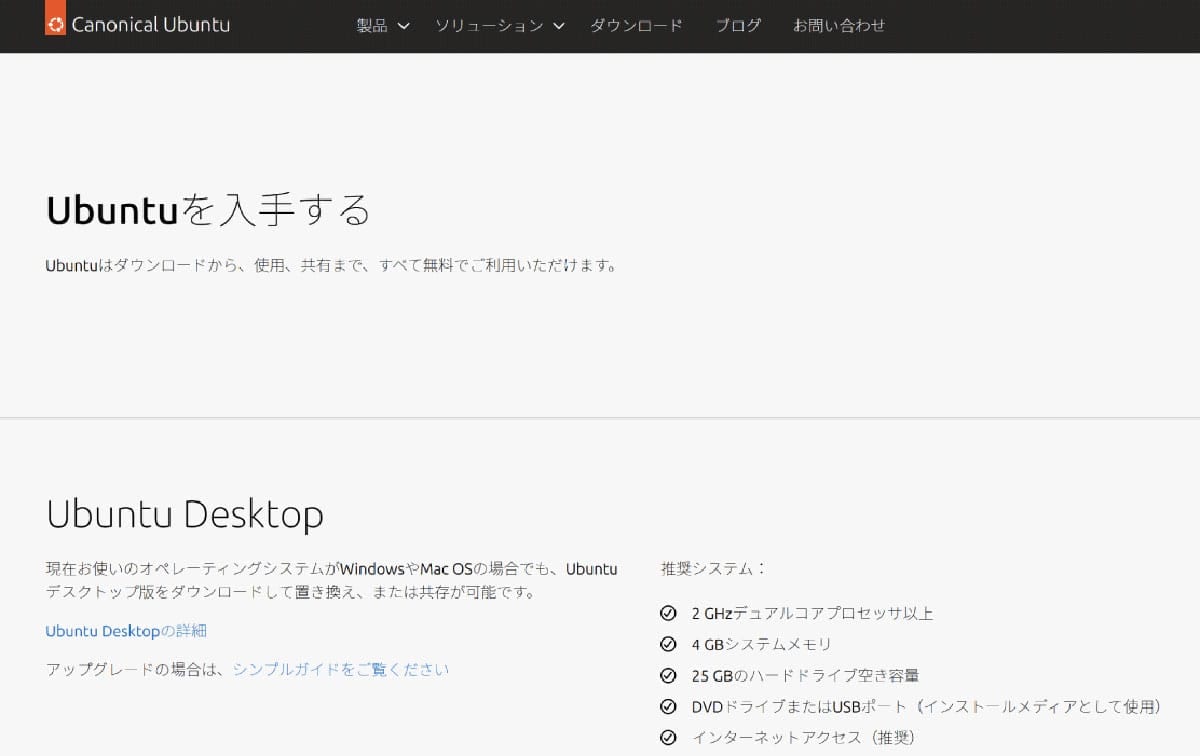Screen dimensions: 1200x756
Task: Open the 製品 navigation menu
Action: point(372,27)
